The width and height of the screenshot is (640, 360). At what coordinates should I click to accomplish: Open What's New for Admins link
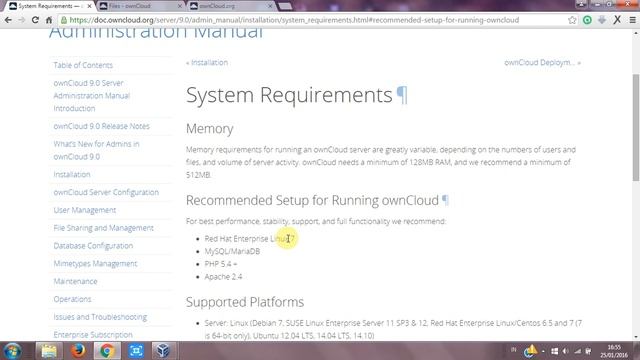click(96, 150)
